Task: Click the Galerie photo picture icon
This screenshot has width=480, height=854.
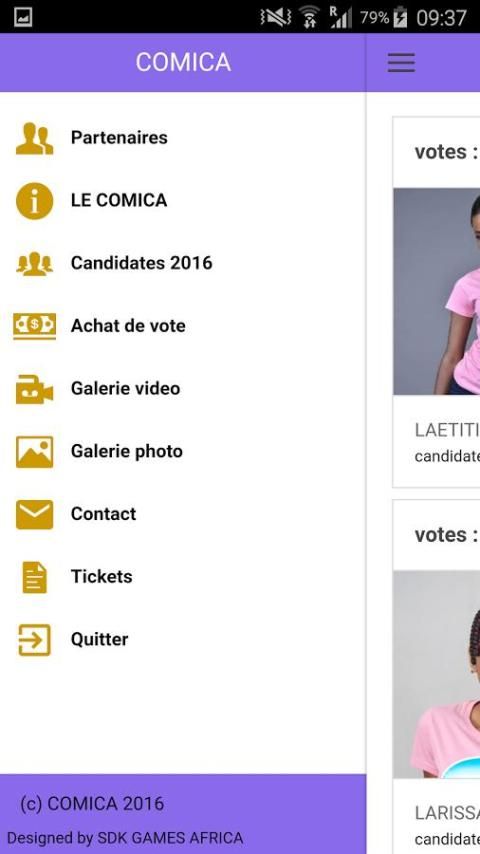Action: click(34, 452)
